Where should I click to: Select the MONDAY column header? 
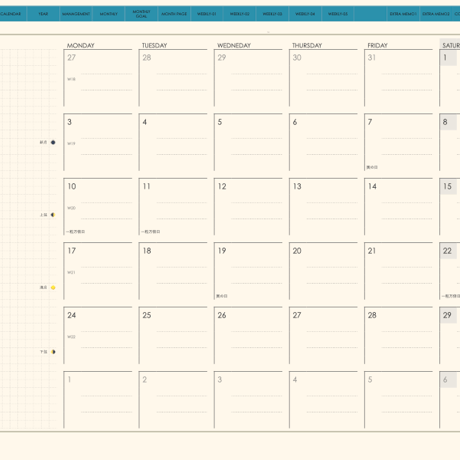(81, 45)
